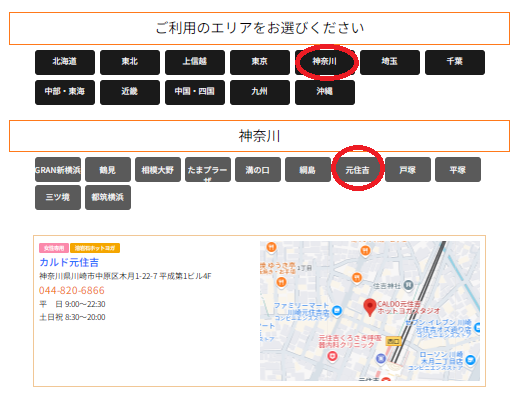The image size is (519, 397).
Task: Click the FamilyMart store icon on map
Action: coord(337,311)
